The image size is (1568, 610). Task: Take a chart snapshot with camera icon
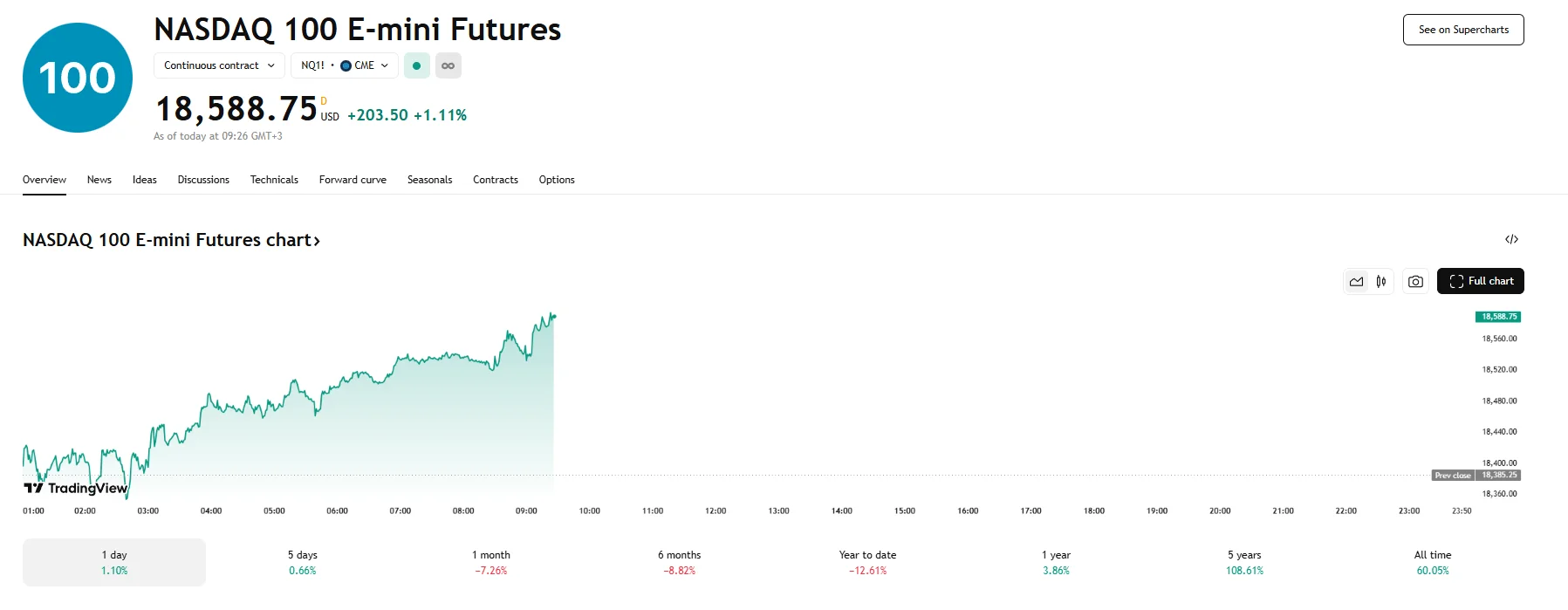point(1415,281)
